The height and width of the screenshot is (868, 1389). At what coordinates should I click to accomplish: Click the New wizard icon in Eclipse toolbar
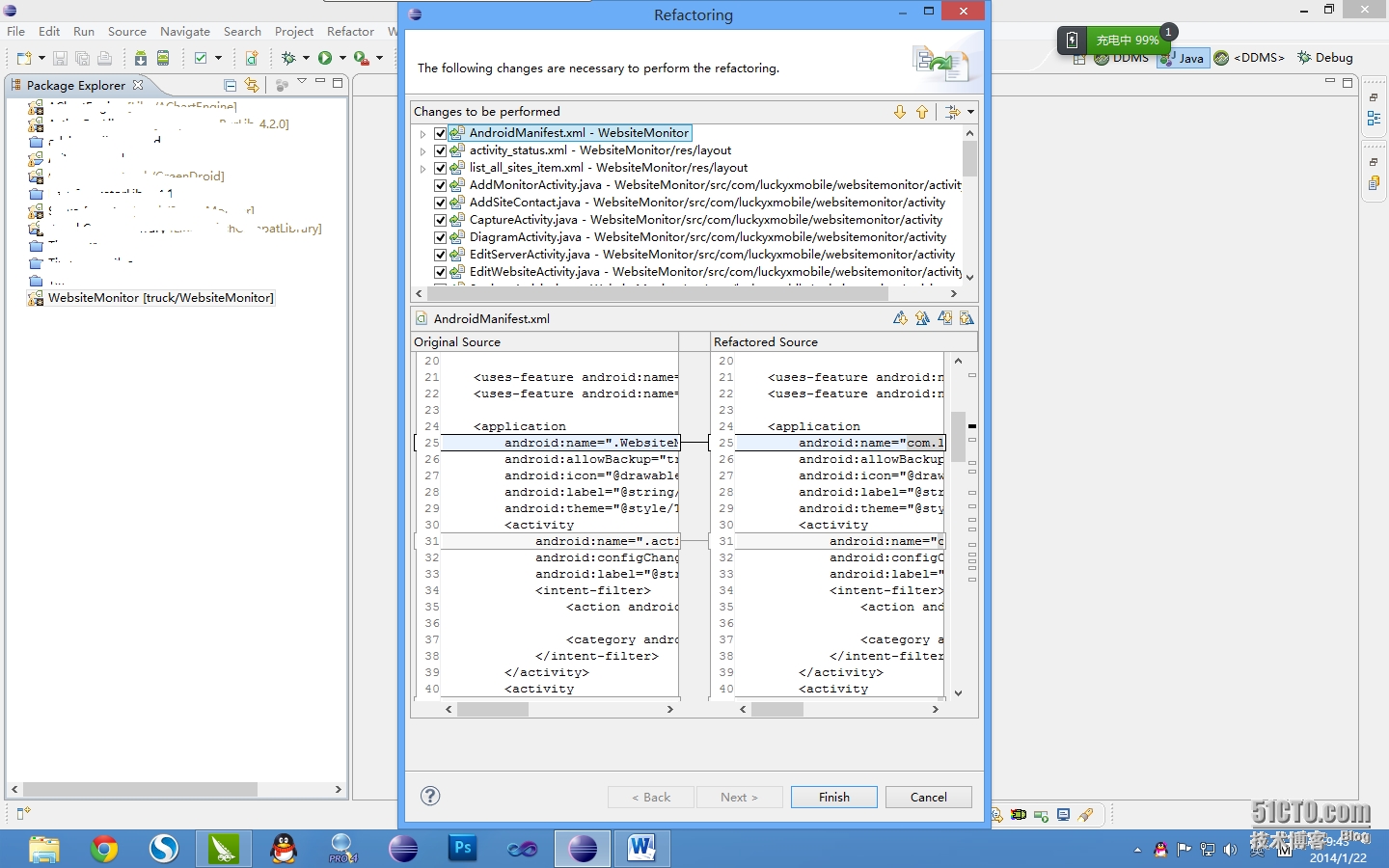pyautogui.click(x=22, y=58)
